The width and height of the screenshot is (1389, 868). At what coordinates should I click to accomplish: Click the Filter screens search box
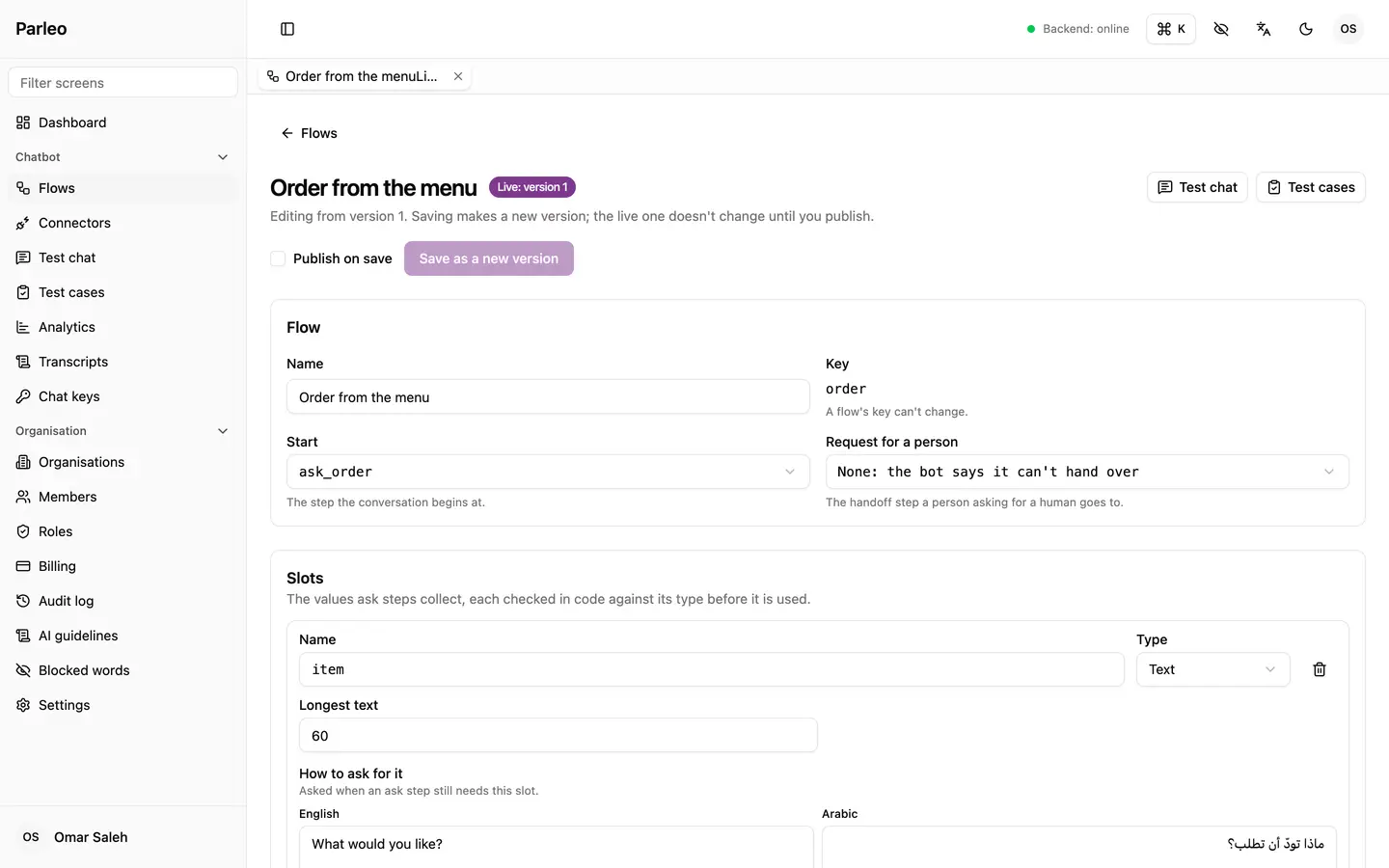click(123, 83)
